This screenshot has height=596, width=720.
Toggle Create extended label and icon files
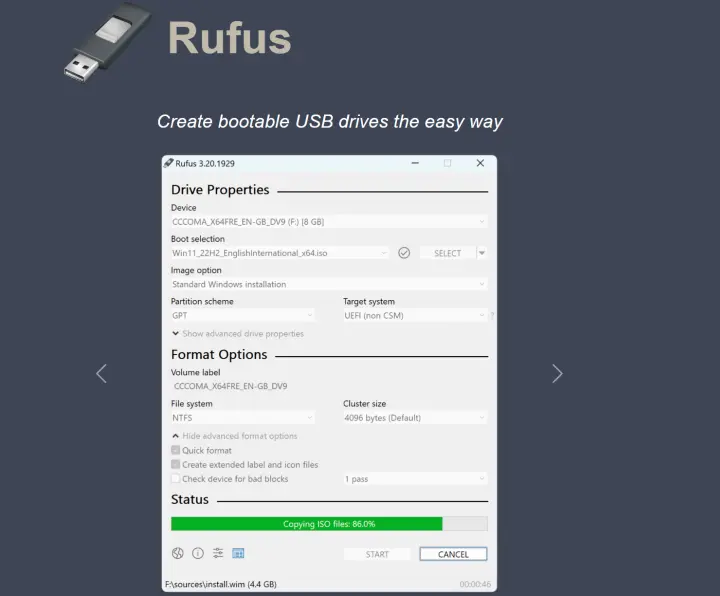pos(175,464)
